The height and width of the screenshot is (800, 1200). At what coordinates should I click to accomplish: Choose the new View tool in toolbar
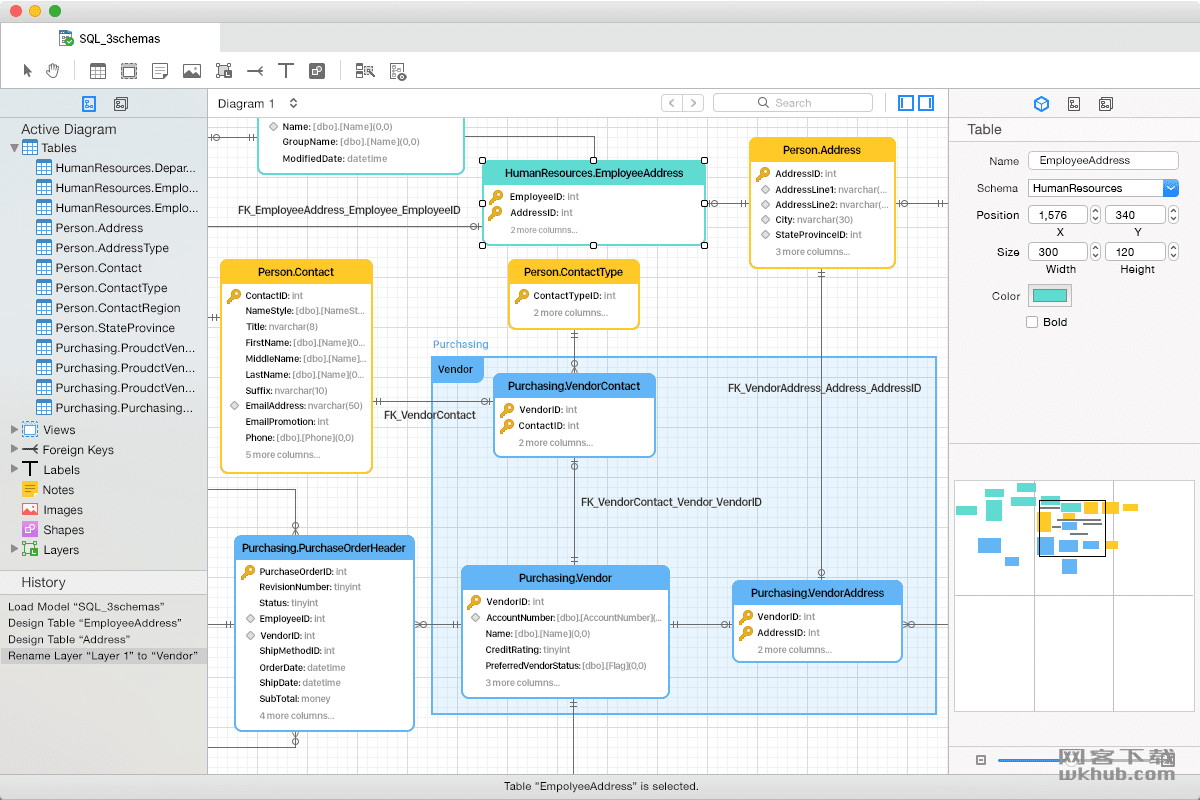click(x=129, y=71)
